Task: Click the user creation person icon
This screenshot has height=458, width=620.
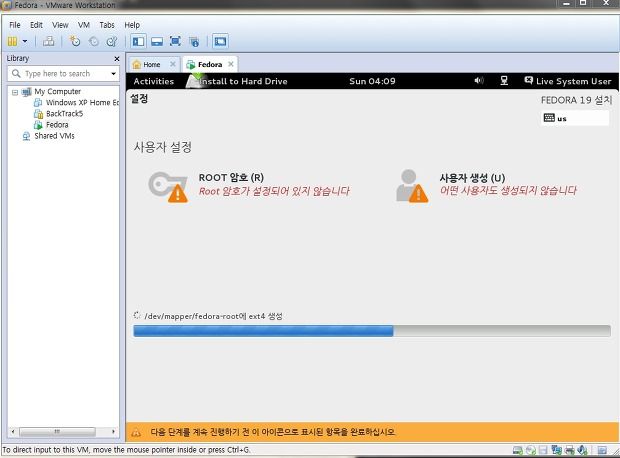Action: [412, 186]
